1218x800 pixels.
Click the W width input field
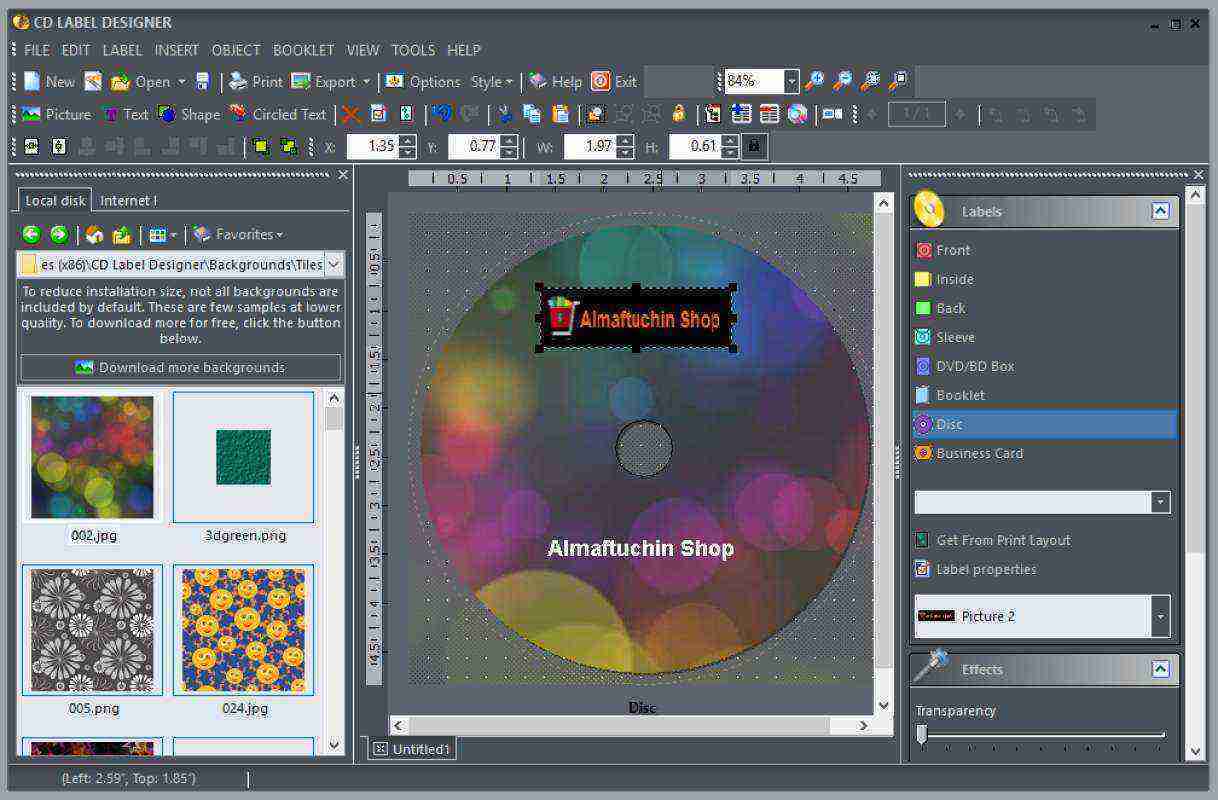590,147
